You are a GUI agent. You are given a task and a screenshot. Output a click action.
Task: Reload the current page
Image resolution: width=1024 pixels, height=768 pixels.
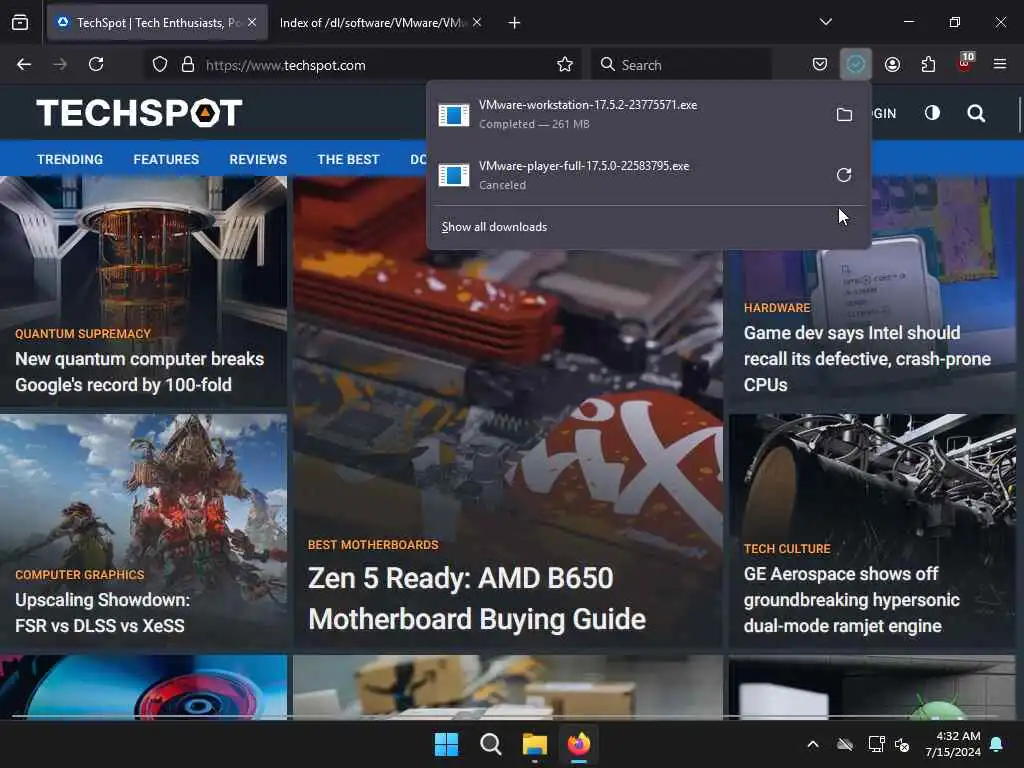[96, 64]
